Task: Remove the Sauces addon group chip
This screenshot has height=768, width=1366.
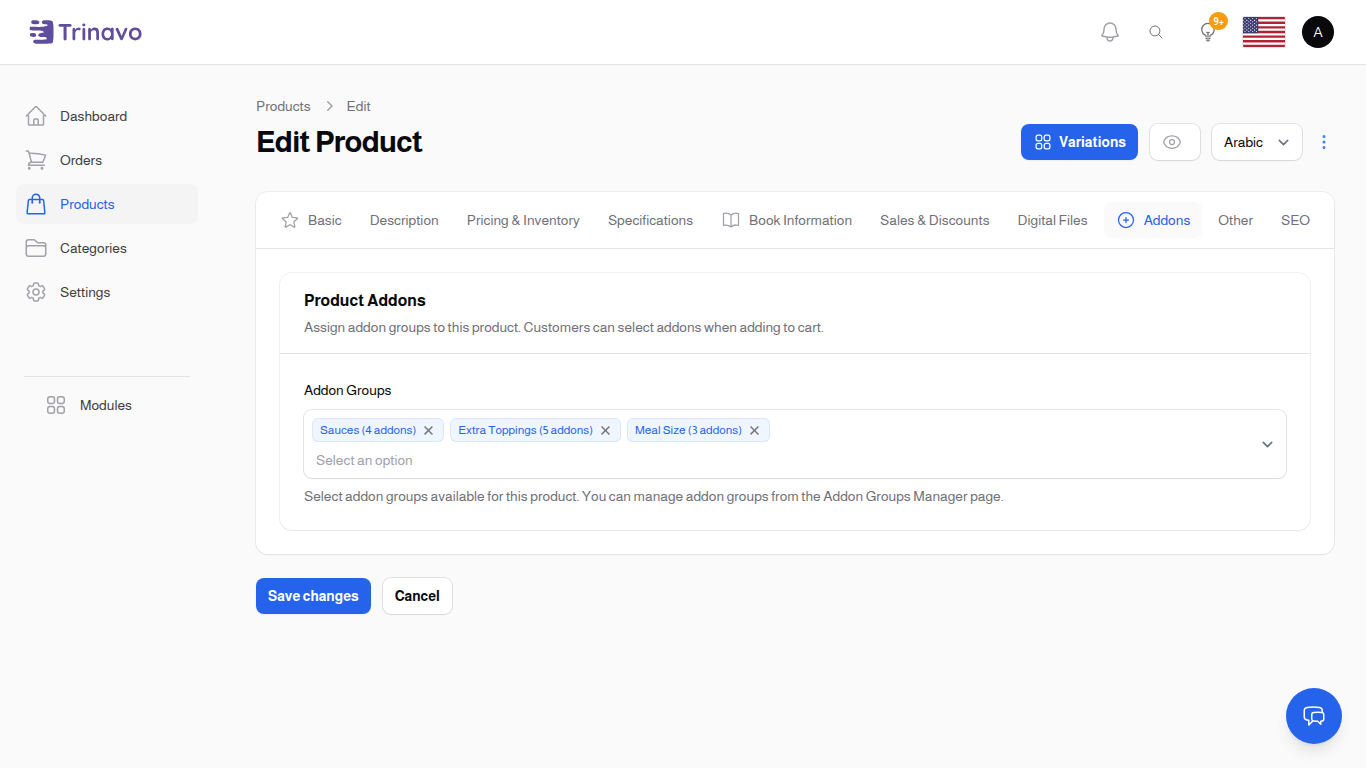Action: (x=428, y=430)
